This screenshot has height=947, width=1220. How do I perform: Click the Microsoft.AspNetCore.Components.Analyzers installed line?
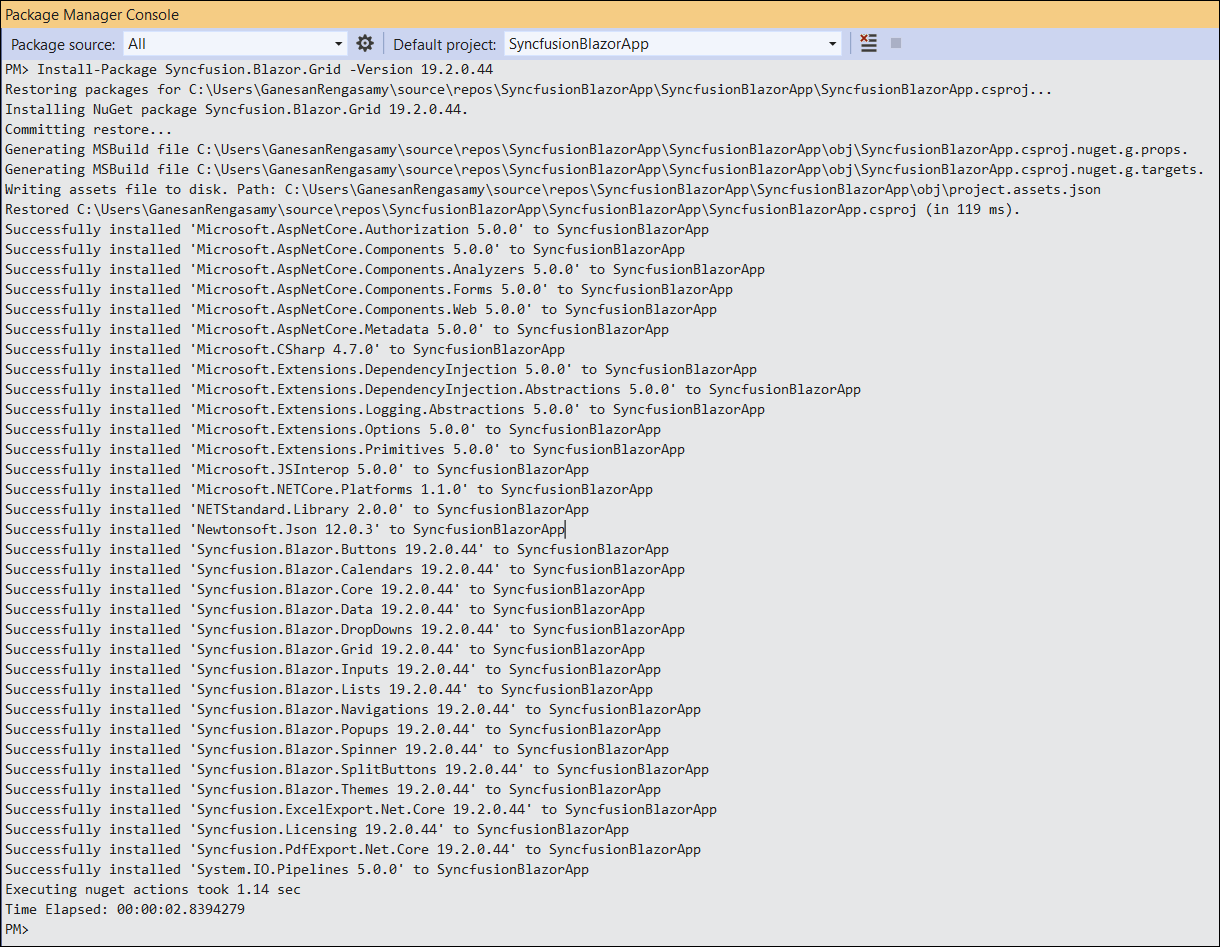385,269
